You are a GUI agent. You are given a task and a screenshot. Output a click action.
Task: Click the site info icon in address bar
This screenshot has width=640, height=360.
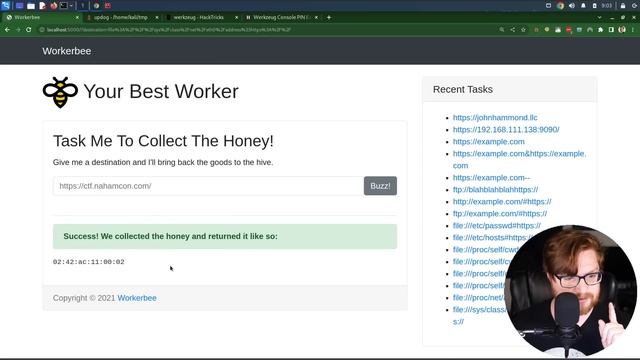pyautogui.click(x=42, y=30)
